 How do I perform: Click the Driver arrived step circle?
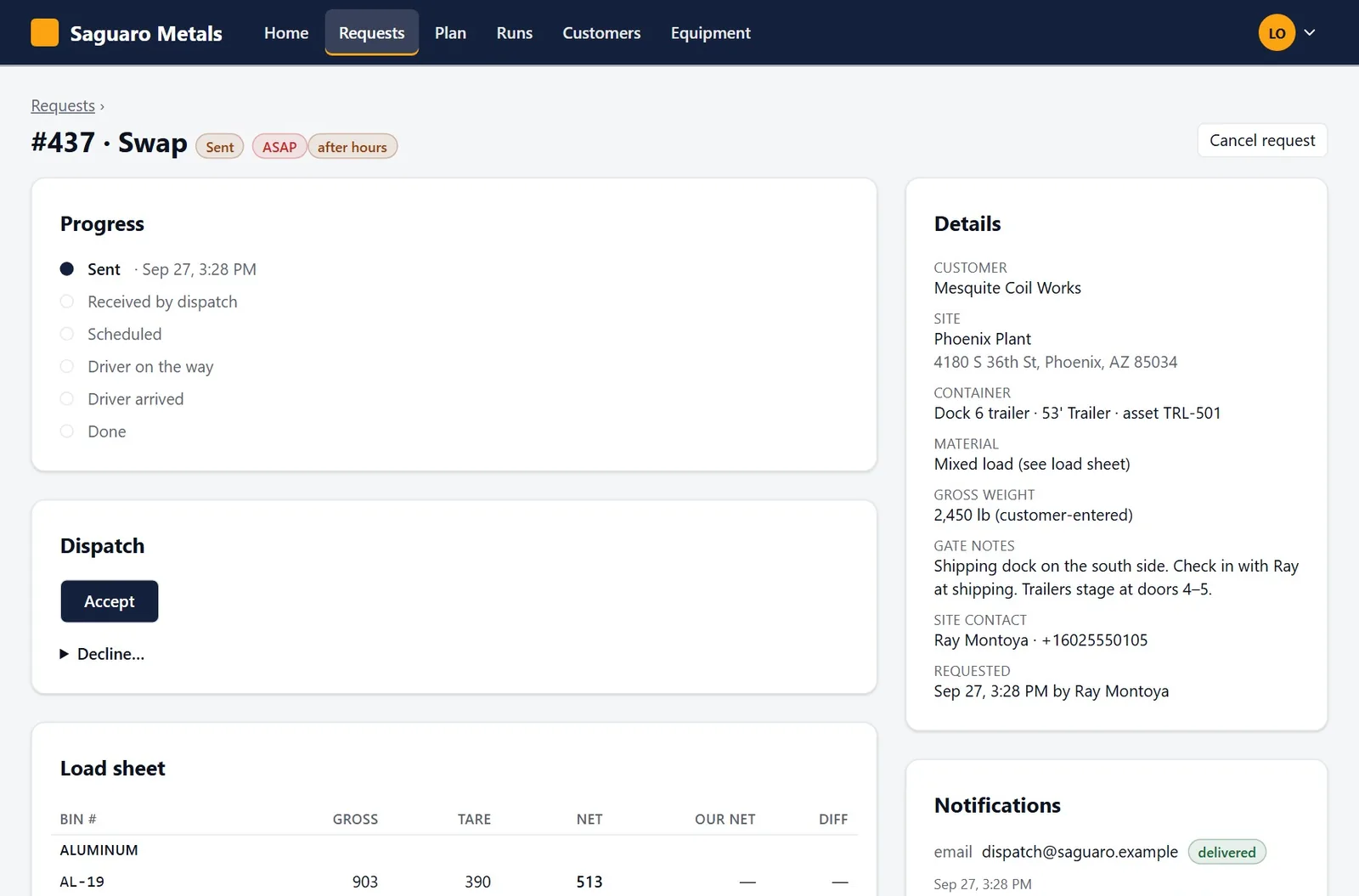tap(67, 398)
